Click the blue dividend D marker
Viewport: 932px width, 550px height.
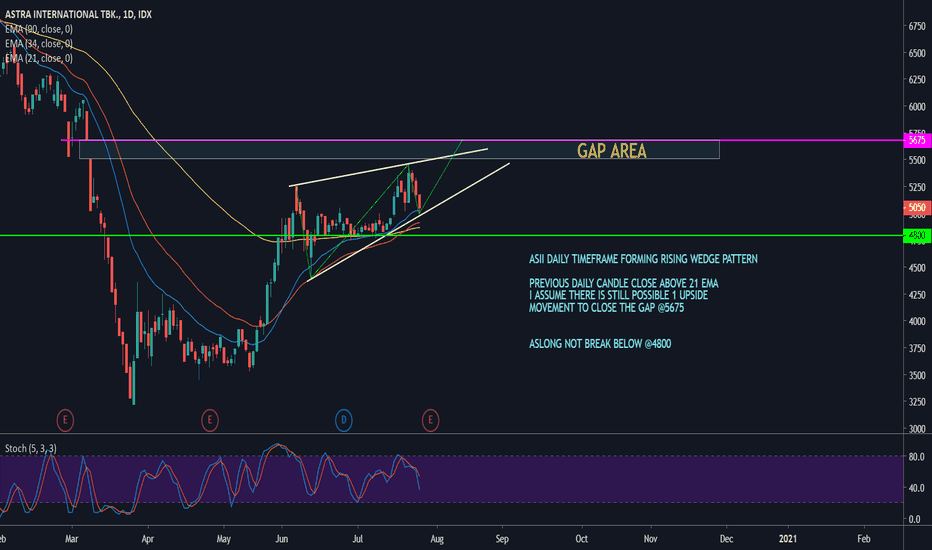(x=344, y=420)
